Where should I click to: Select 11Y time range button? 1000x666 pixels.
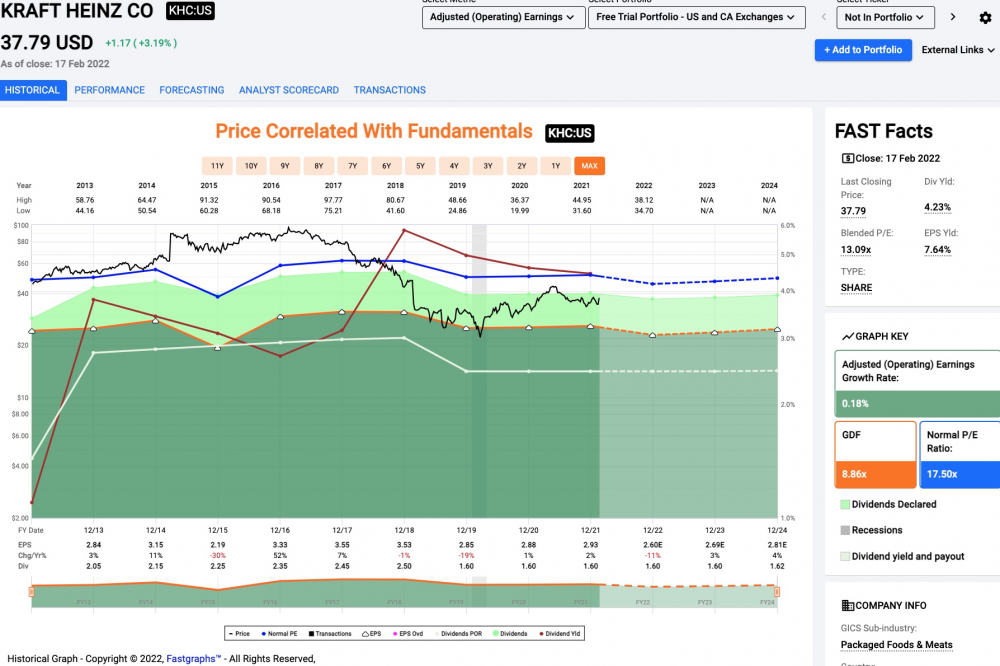(217, 166)
